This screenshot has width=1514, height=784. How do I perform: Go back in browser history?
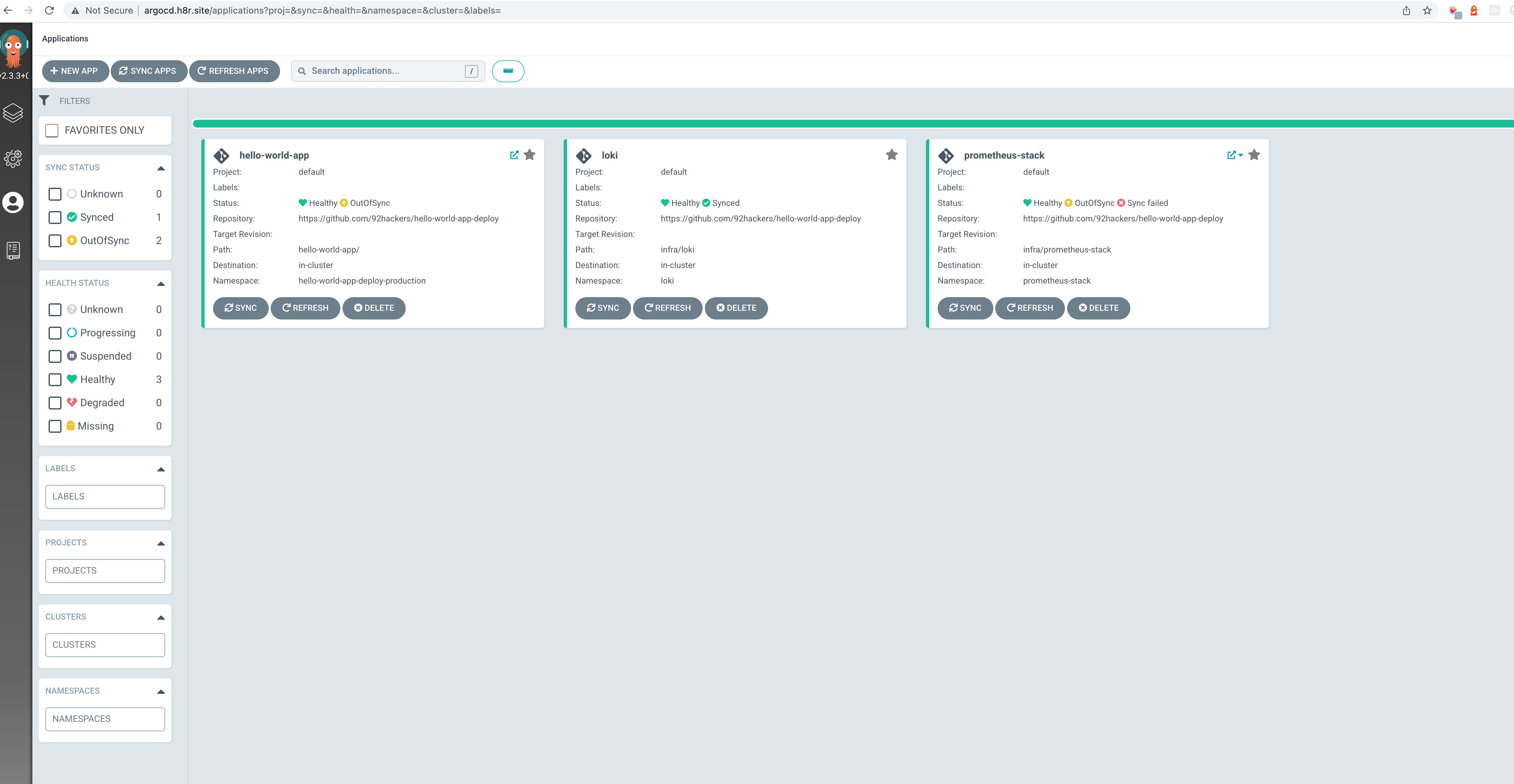[8, 11]
